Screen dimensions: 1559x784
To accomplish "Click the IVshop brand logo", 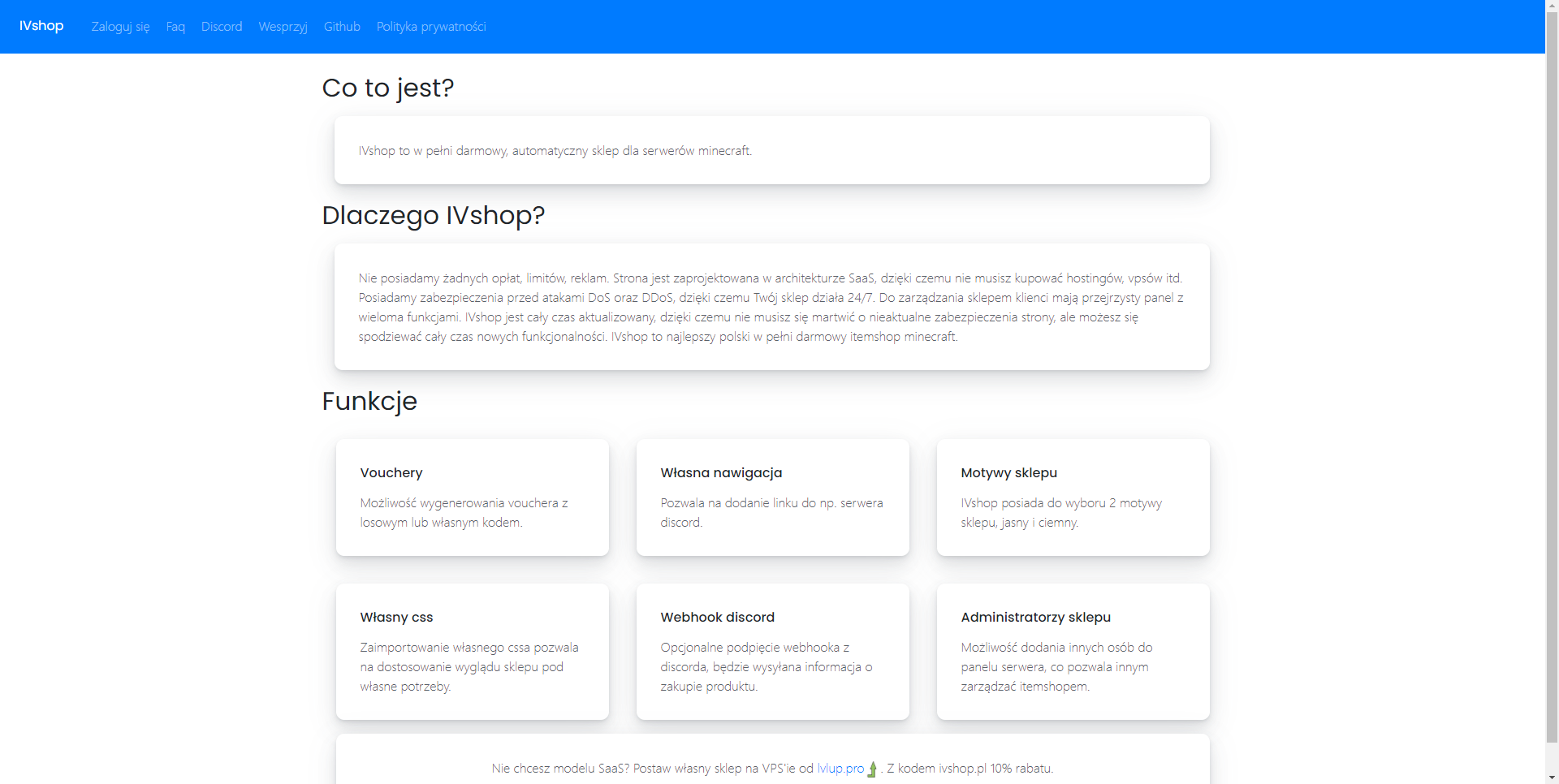I will (x=41, y=26).
